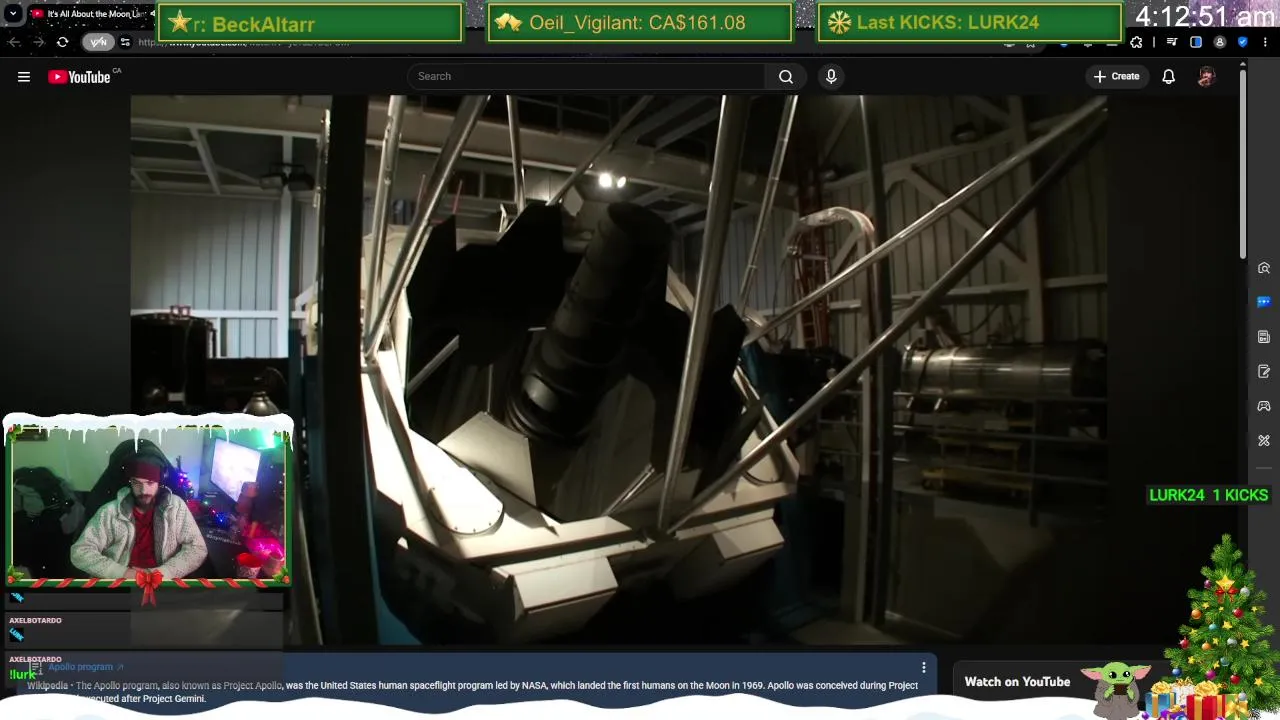Select the 'It's All About the Moon' tab
The image size is (1280, 720).
pyautogui.click(x=92, y=14)
